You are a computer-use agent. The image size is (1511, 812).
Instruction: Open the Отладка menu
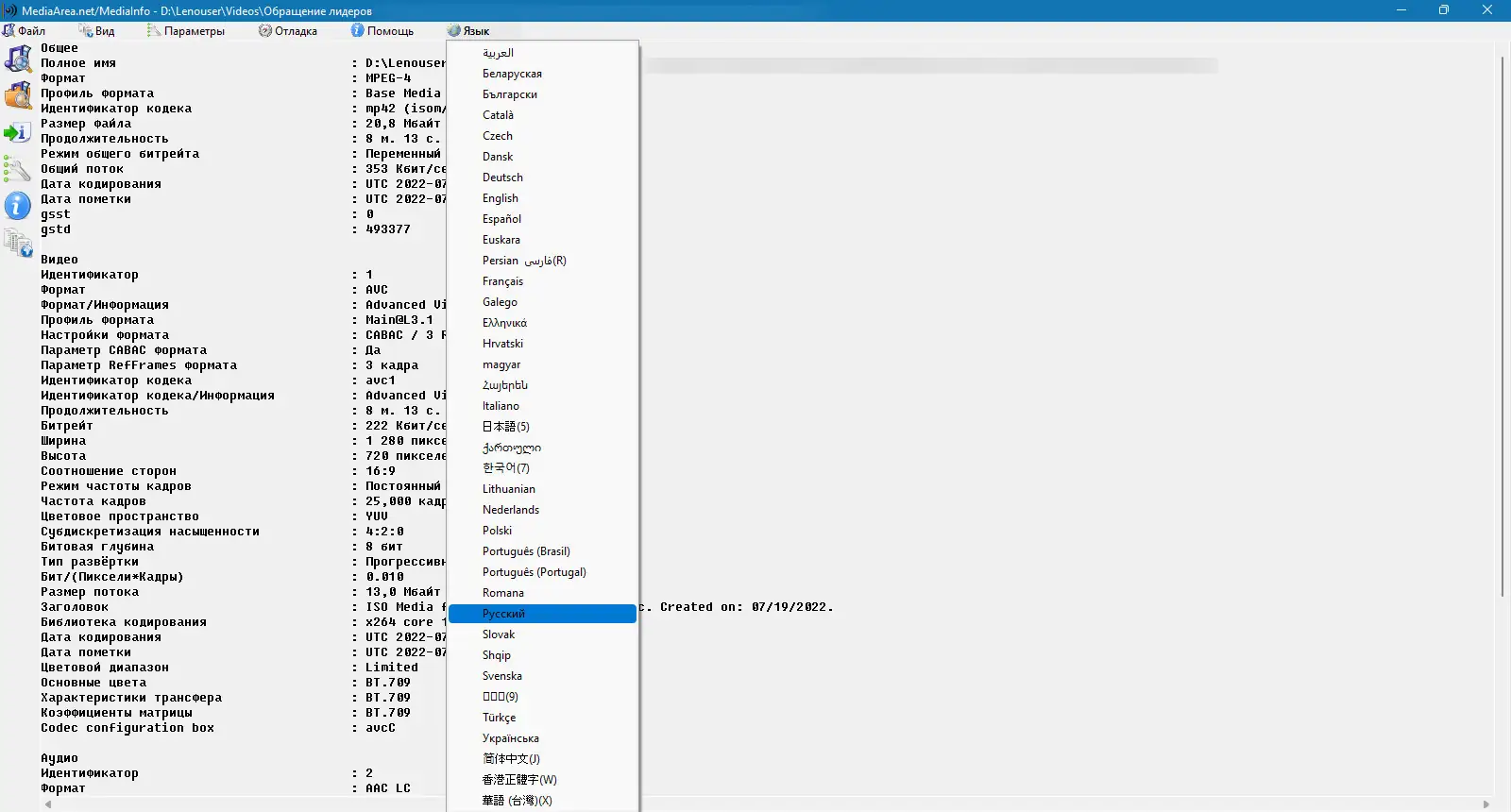tap(288, 31)
